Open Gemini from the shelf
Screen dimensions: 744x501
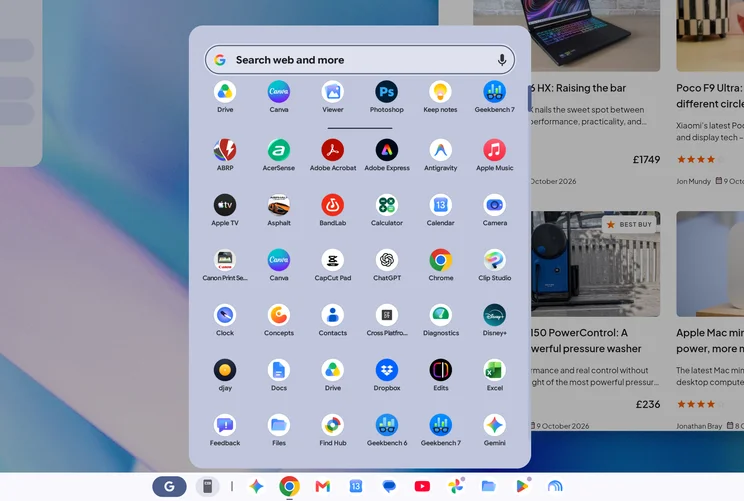click(256, 486)
